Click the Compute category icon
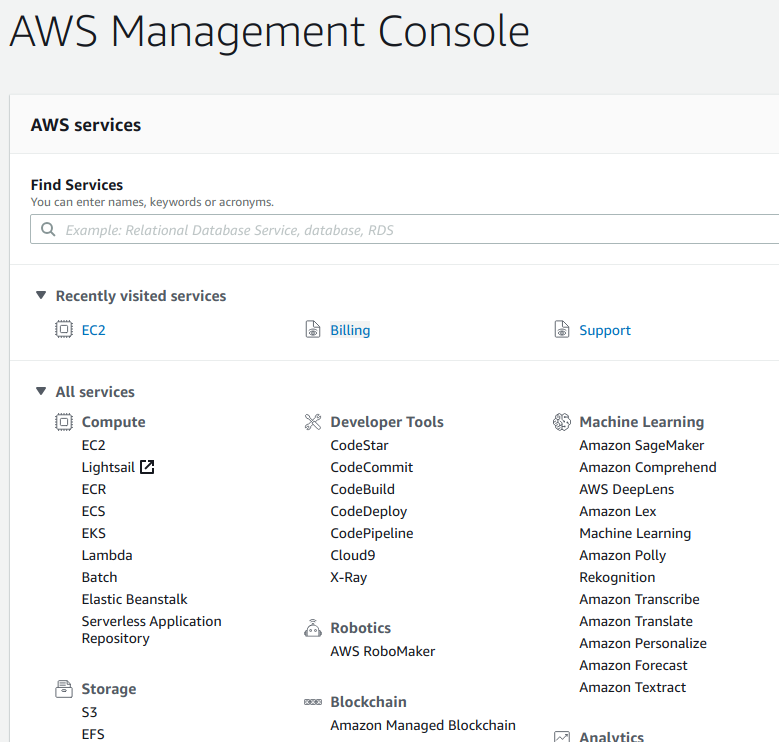This screenshot has width=779, height=742. click(64, 422)
